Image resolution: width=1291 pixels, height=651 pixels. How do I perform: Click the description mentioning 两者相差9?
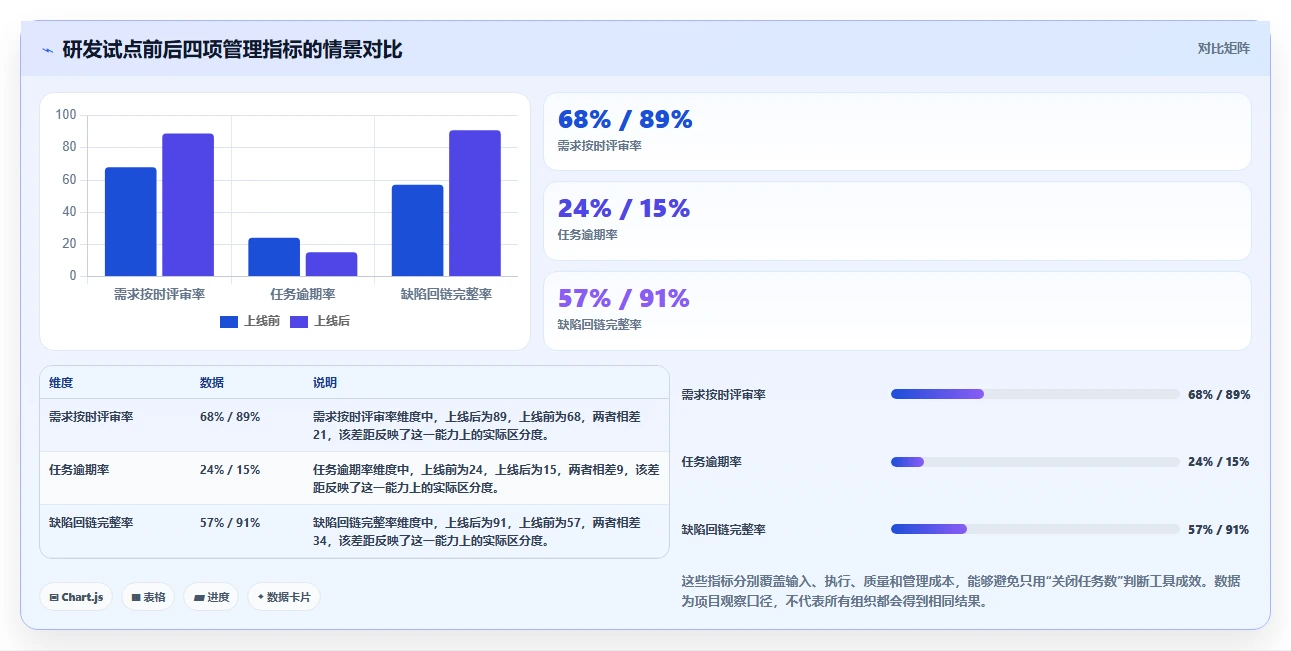(x=486, y=478)
